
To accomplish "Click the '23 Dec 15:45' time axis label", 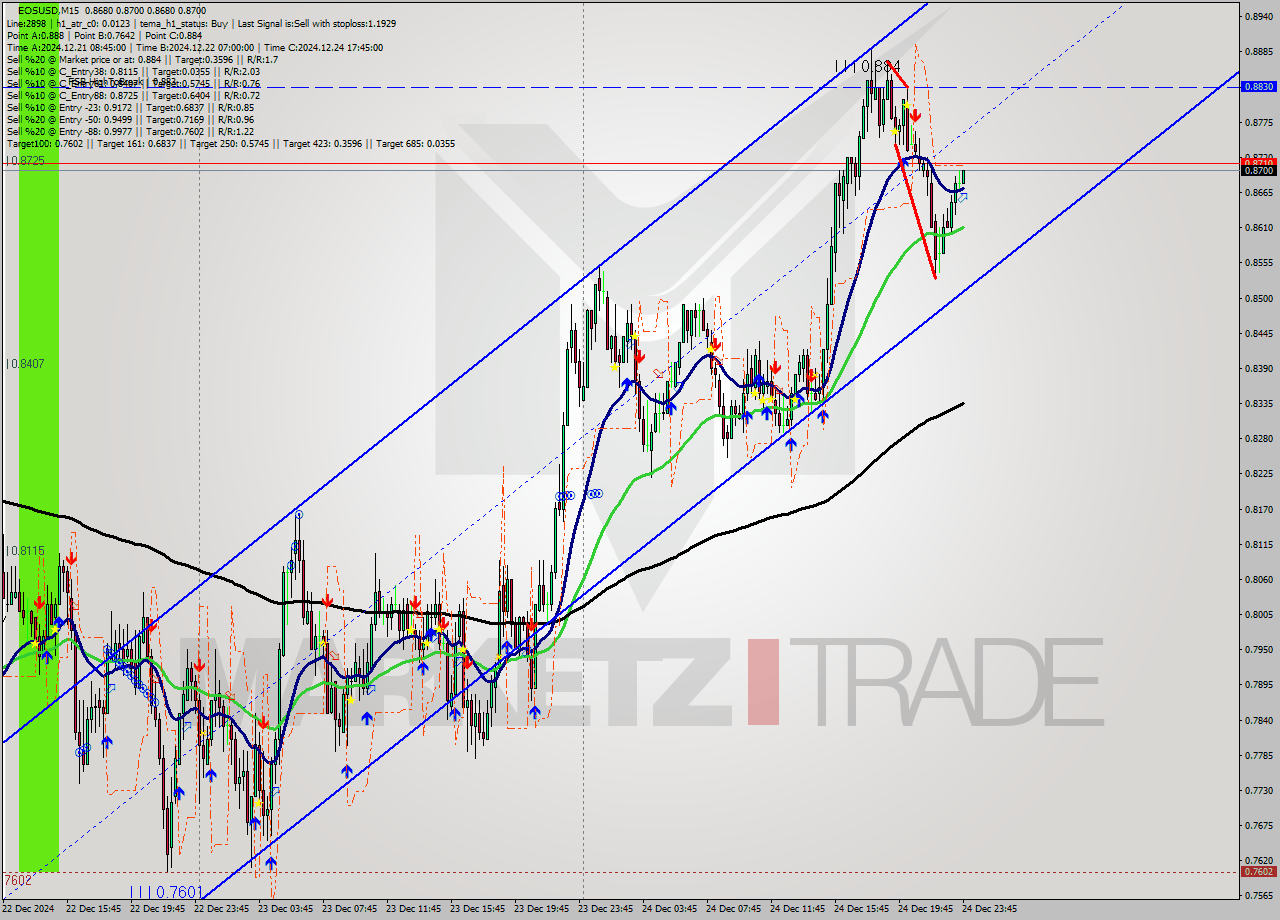I will (x=478, y=909).
